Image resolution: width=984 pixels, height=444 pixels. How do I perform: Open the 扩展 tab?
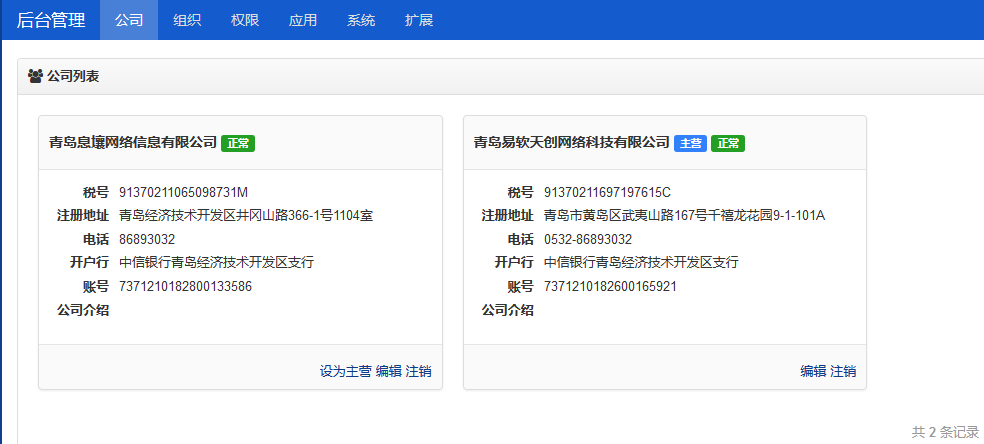[x=419, y=20]
